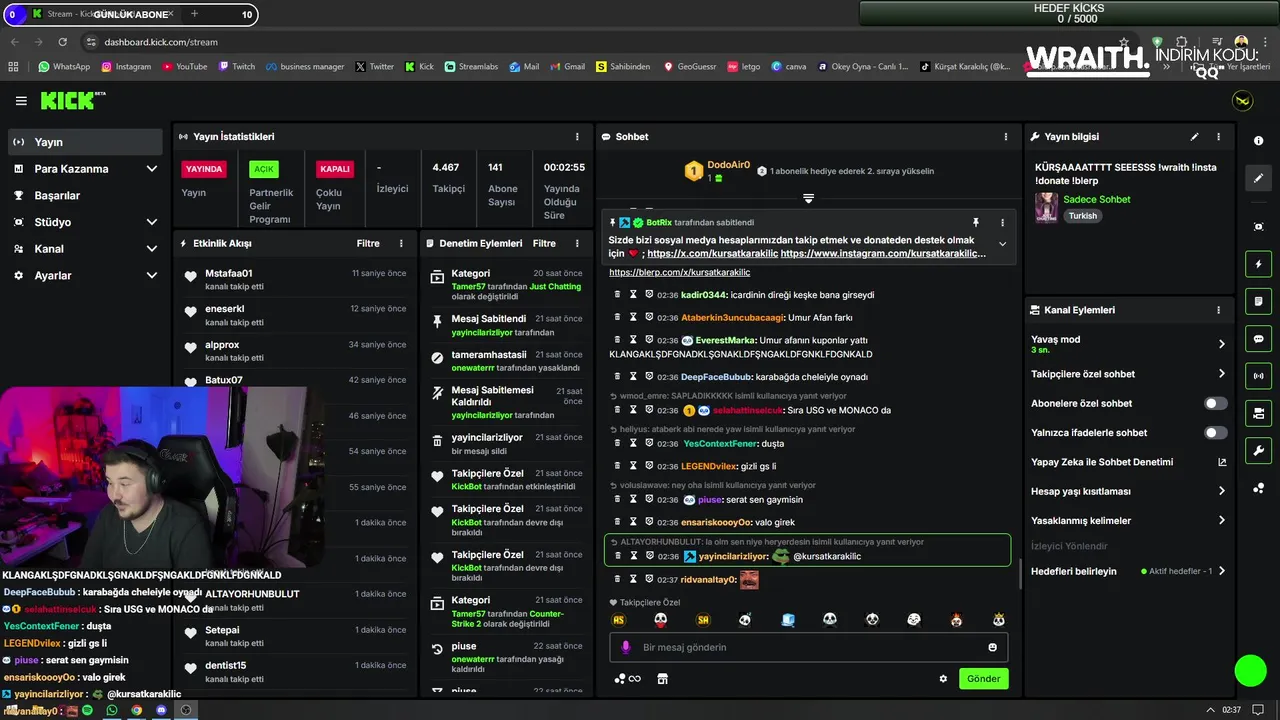Open Filtre in Etkinlik Akışı panel
The image size is (1280, 720).
(368, 243)
